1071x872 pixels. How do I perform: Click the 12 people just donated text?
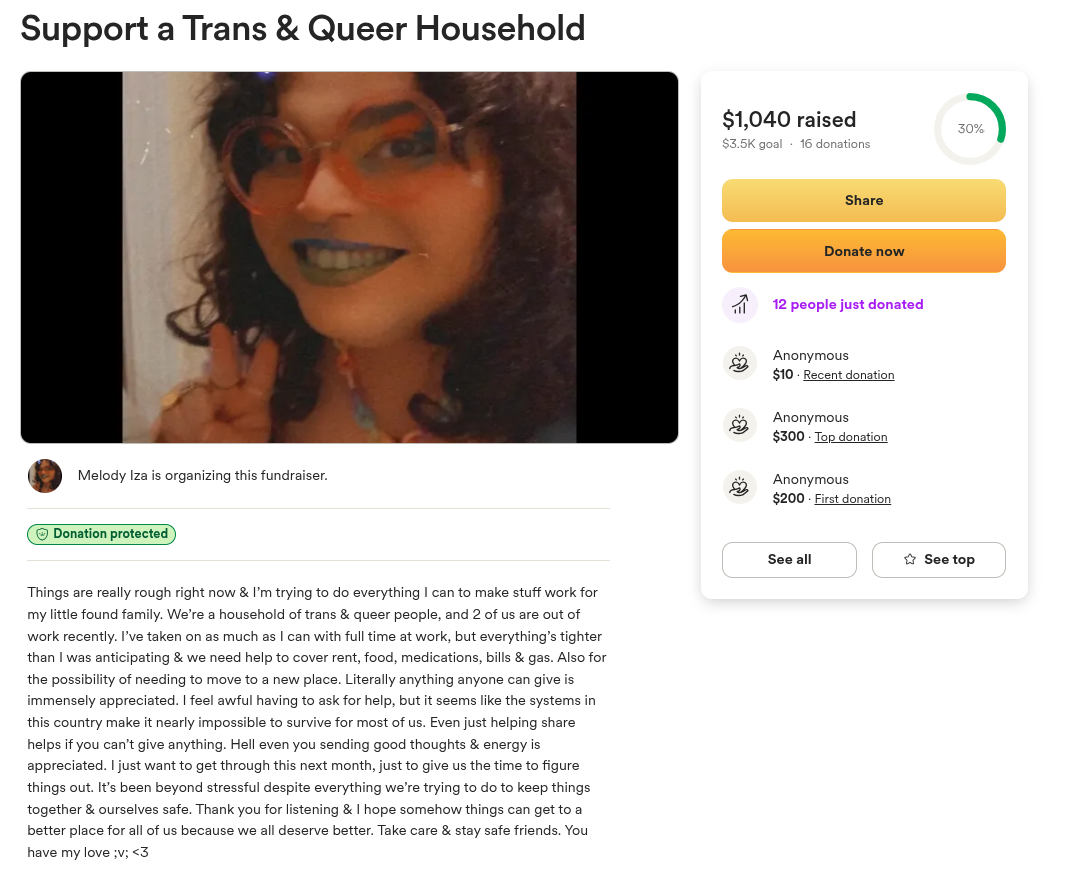click(x=848, y=305)
